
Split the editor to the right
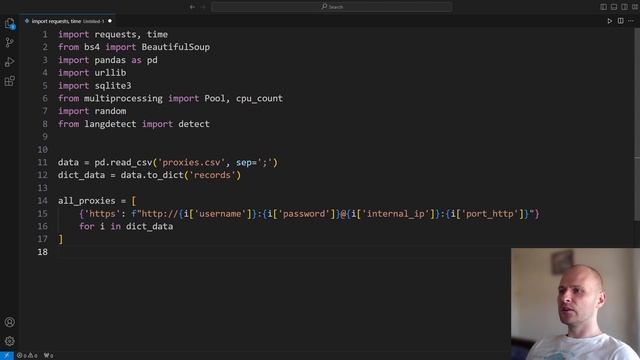pos(620,21)
